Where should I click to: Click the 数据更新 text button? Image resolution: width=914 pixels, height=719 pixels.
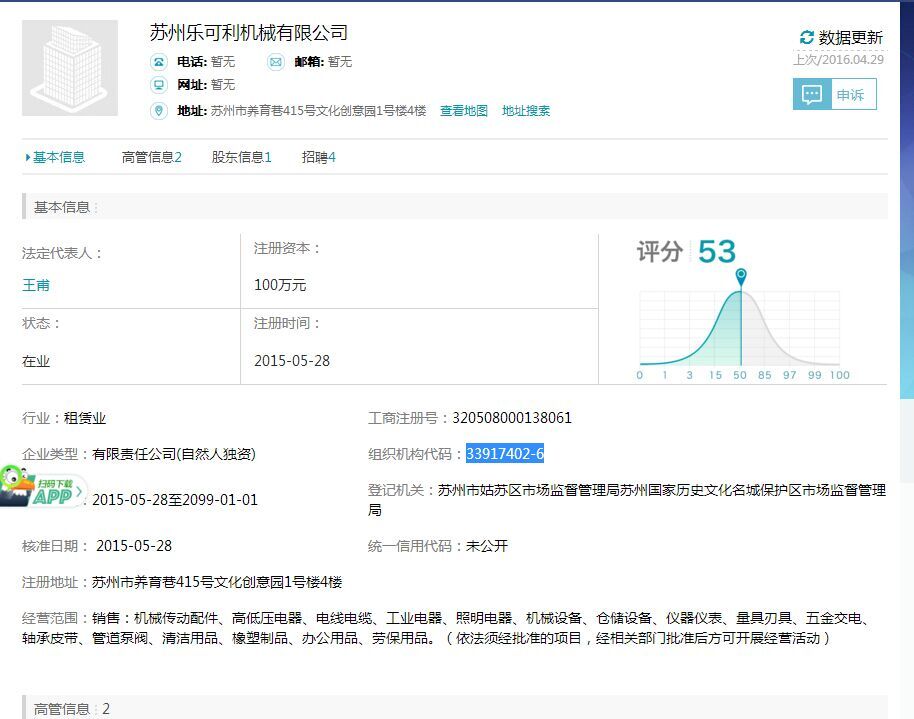point(851,38)
